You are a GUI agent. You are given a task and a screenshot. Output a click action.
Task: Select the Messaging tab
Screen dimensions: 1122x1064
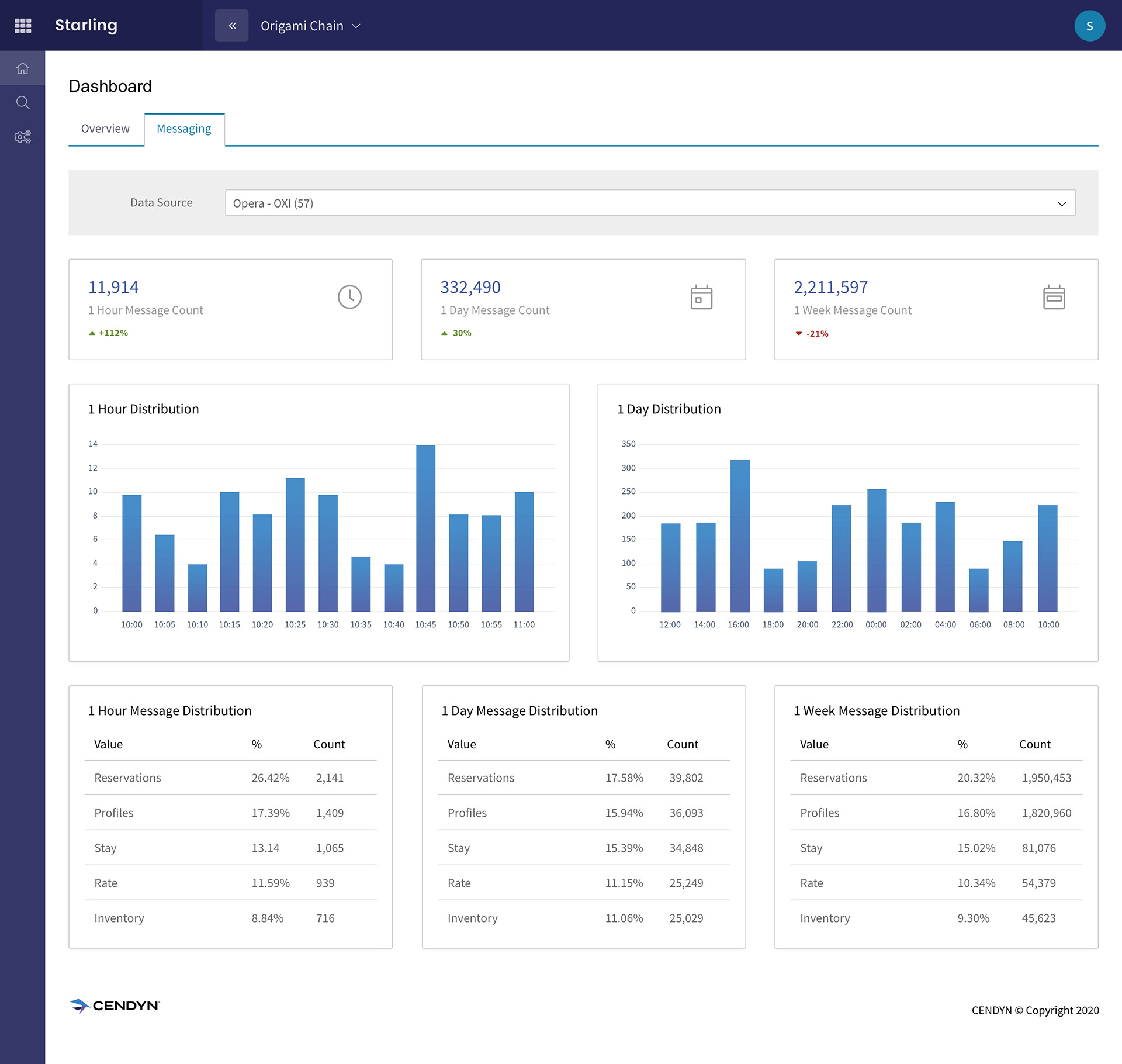[184, 129]
